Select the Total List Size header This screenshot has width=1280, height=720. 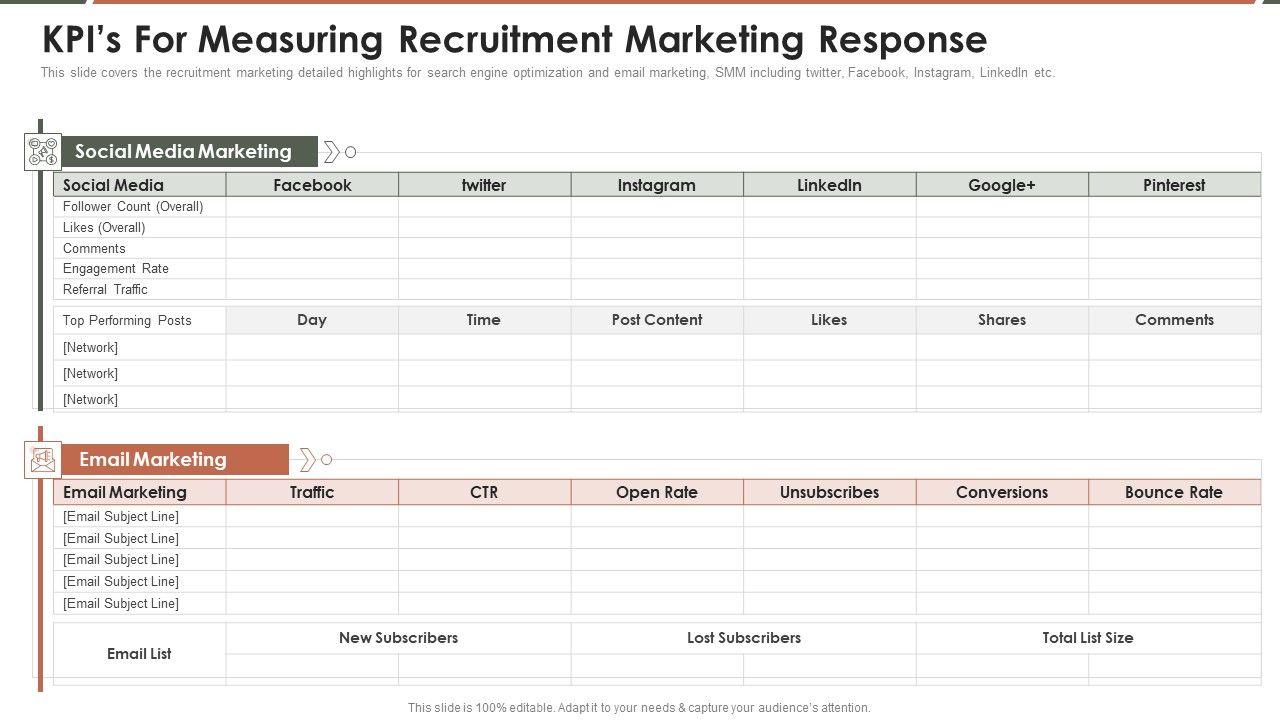[x=1088, y=638]
